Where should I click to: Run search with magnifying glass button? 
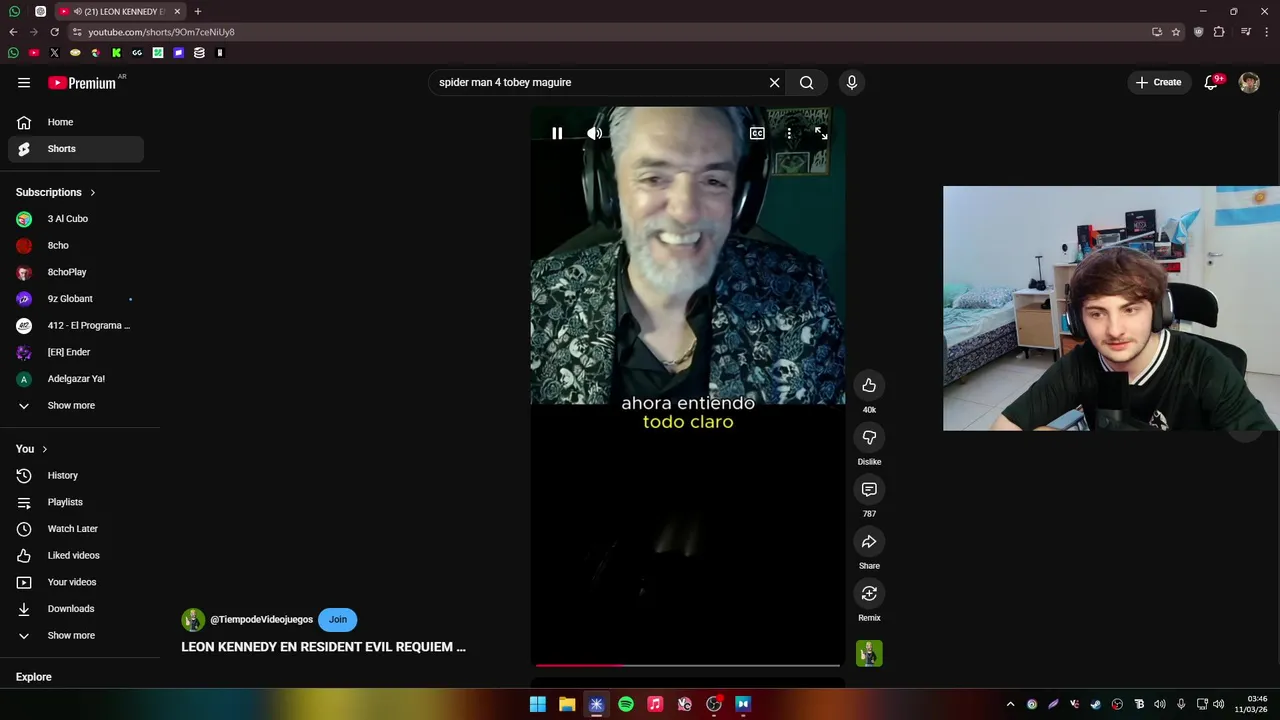(806, 82)
